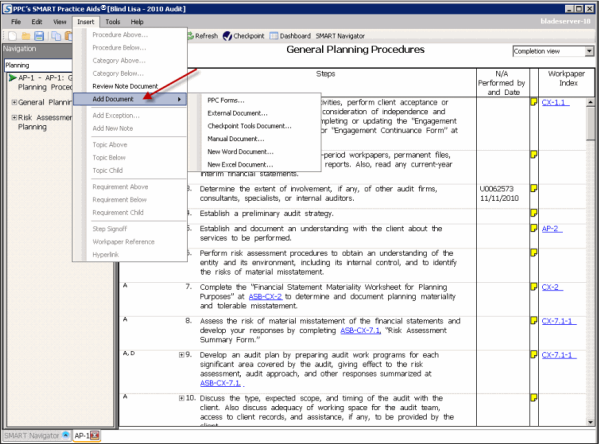Screen dimensions: 600x445
Task: Click yellow note icon beside CX-2 link
Action: tap(535, 287)
